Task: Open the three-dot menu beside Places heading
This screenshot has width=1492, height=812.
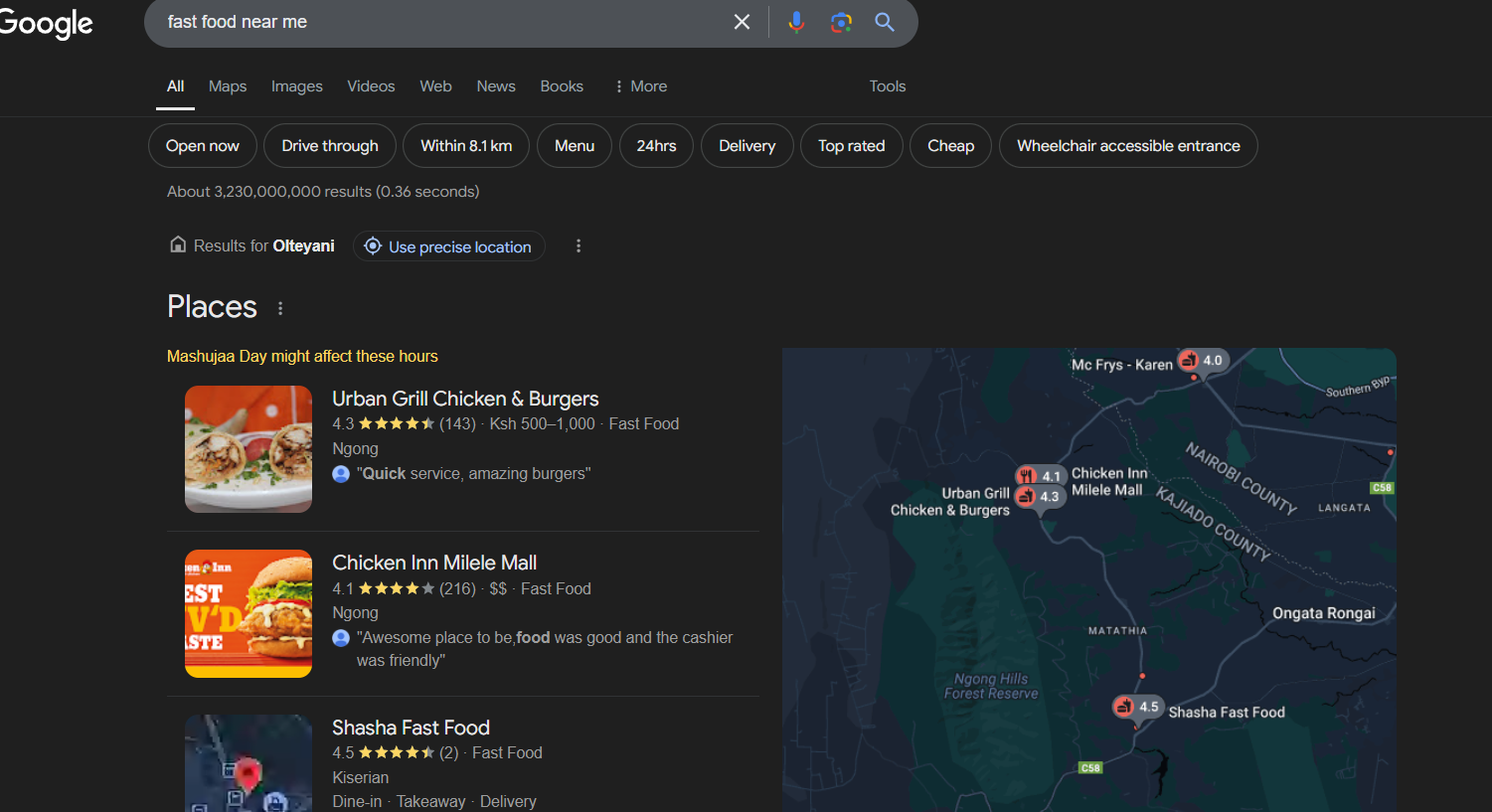Action: (x=280, y=308)
